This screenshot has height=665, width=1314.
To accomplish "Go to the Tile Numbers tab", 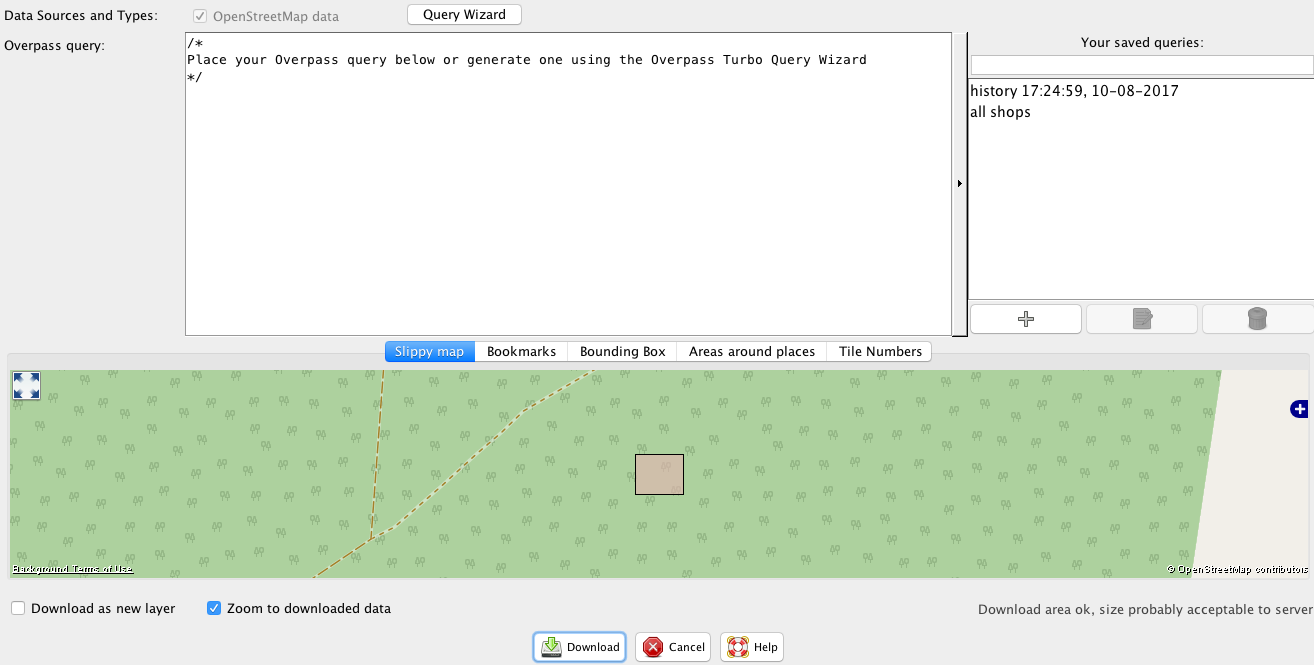I will pyautogui.click(x=880, y=351).
